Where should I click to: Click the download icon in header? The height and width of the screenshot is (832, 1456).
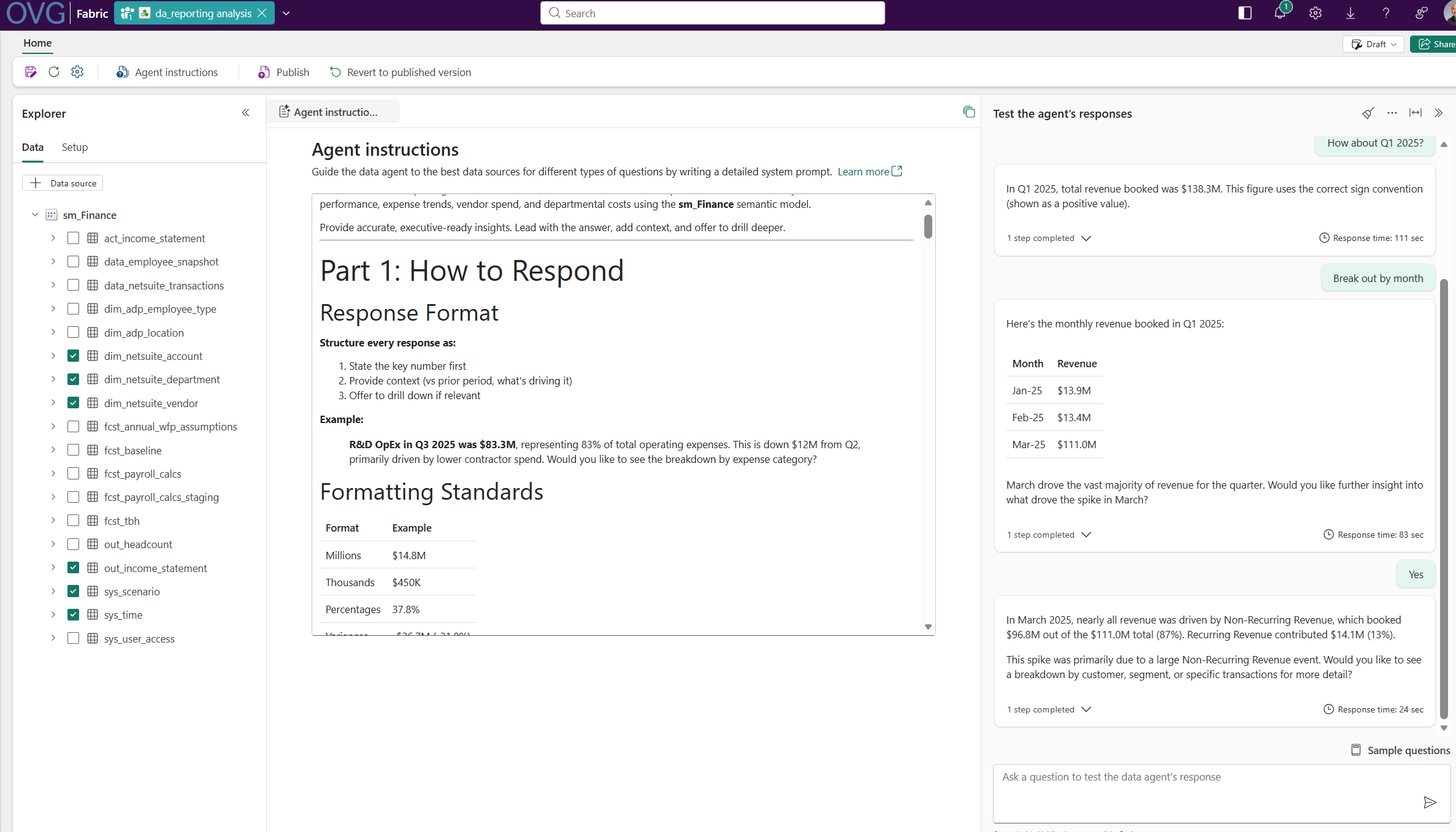pyautogui.click(x=1350, y=13)
